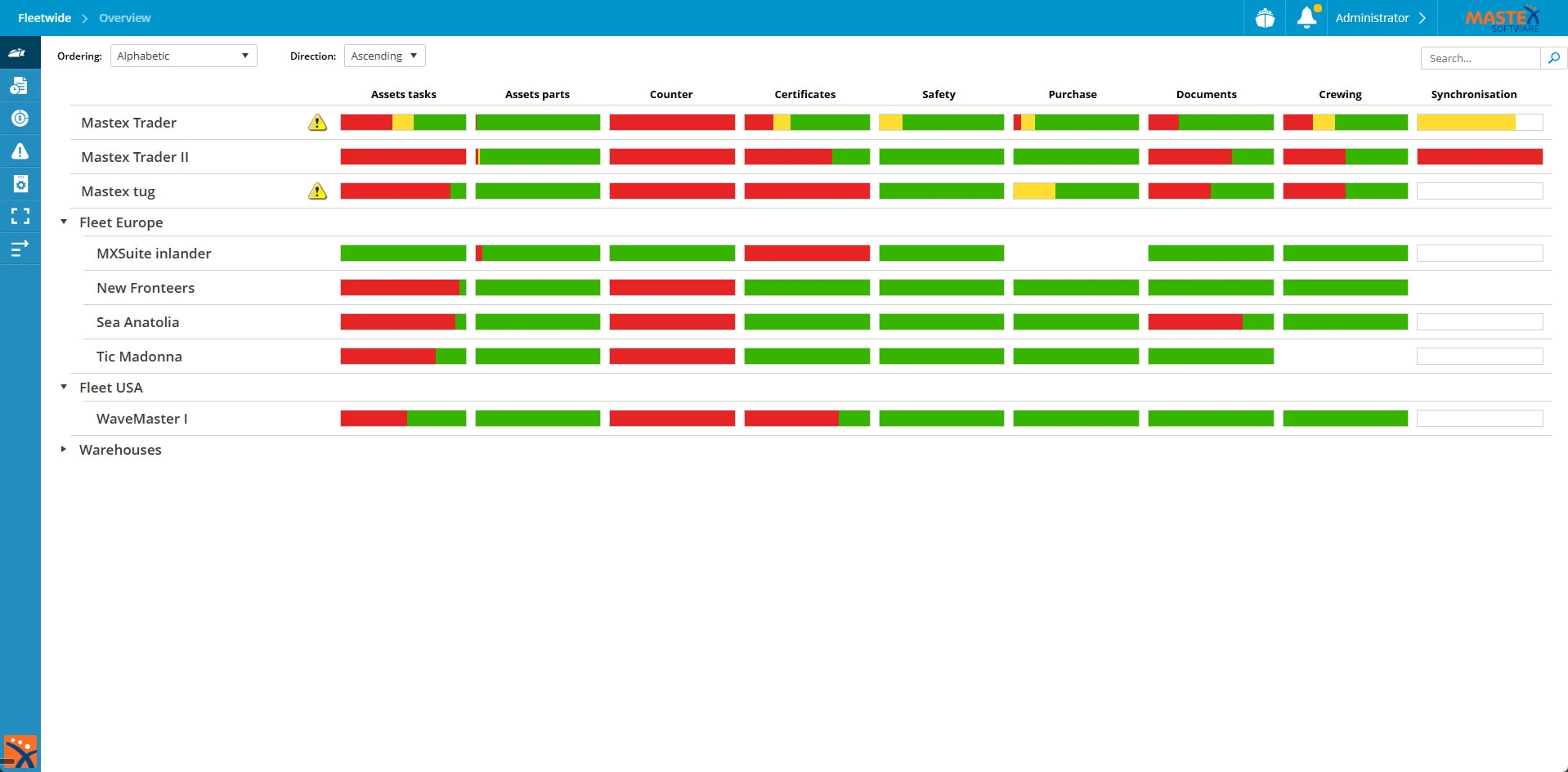Viewport: 1568px width, 772px height.
Task: Open the Ordering dropdown set to Alphabetic
Action: (183, 56)
